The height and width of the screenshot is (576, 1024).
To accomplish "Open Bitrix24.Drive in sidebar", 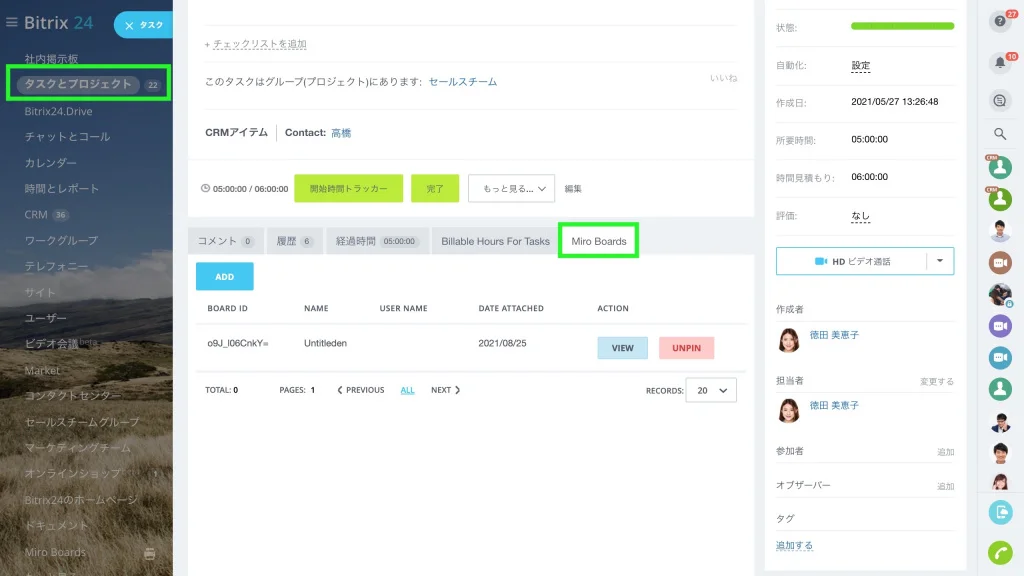I will [x=58, y=111].
